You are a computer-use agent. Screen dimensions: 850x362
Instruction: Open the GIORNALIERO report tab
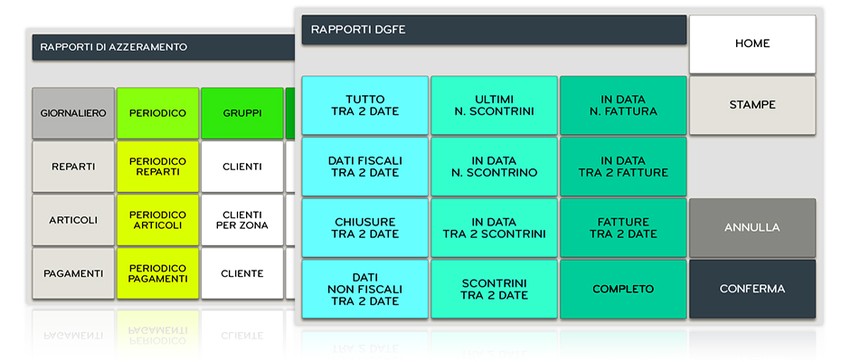coord(73,113)
